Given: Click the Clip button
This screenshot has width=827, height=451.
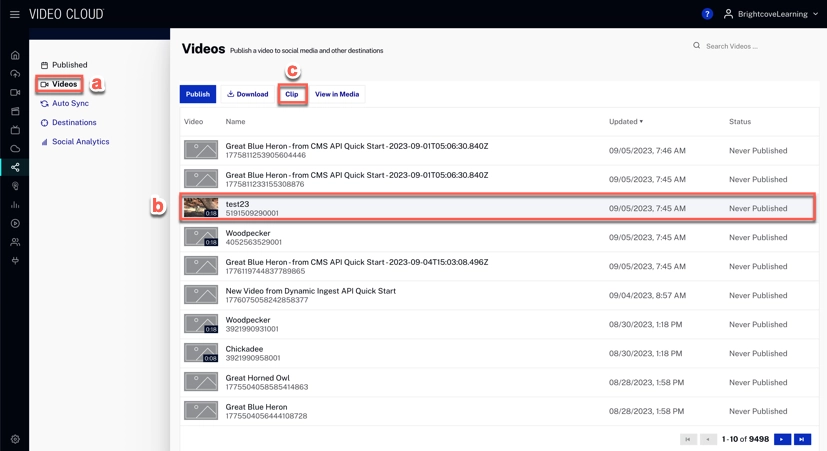Looking at the screenshot, I should 292,94.
